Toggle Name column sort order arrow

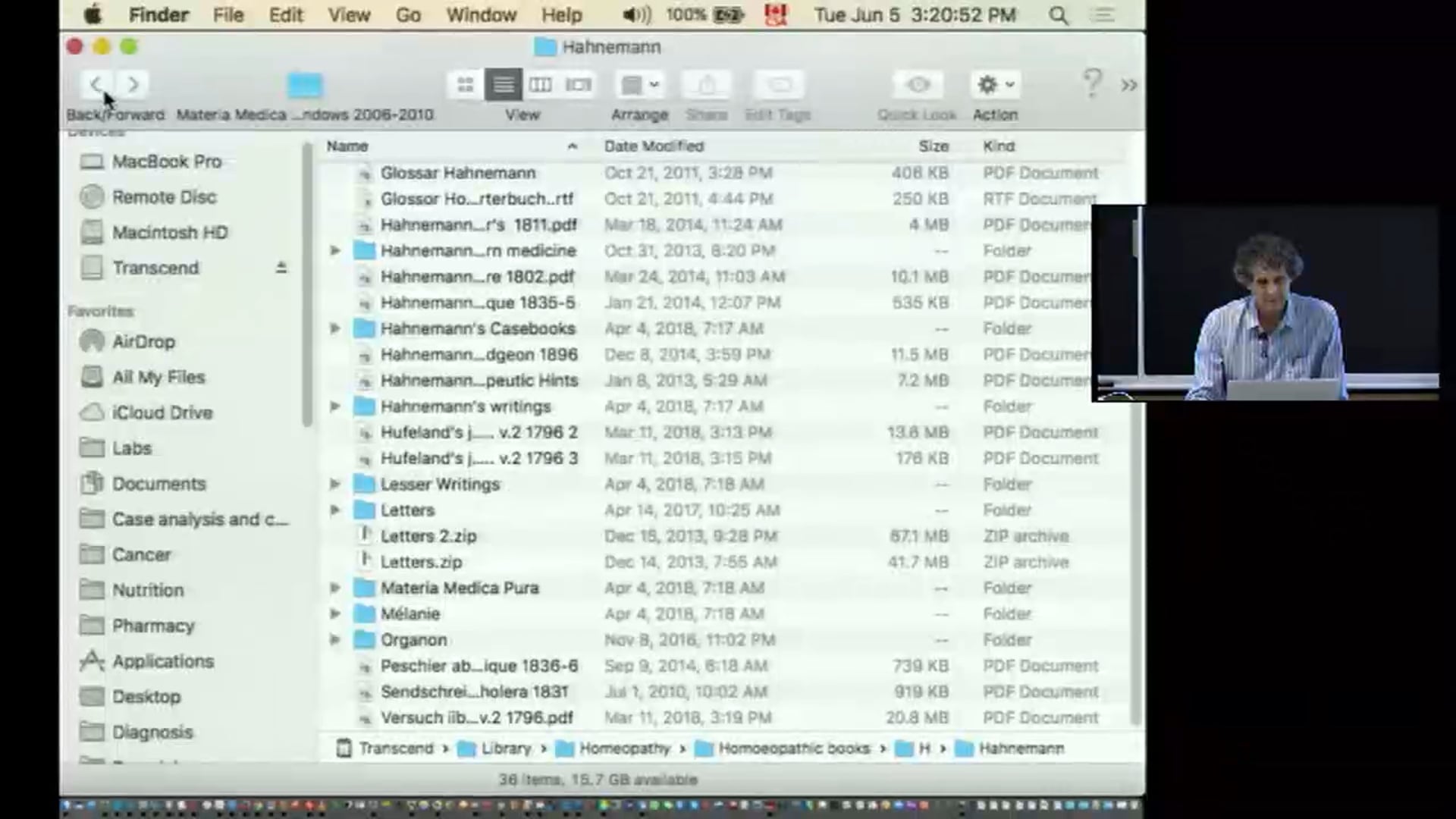click(573, 146)
